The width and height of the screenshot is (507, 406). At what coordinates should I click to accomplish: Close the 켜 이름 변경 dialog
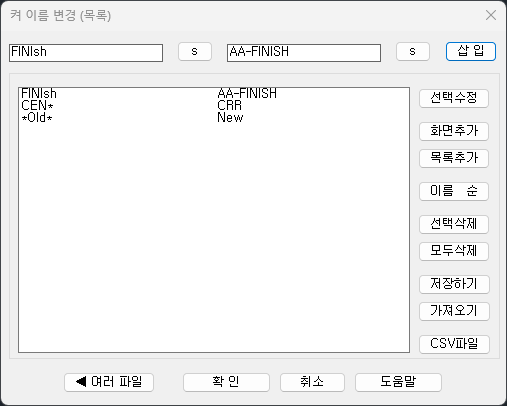(491, 15)
